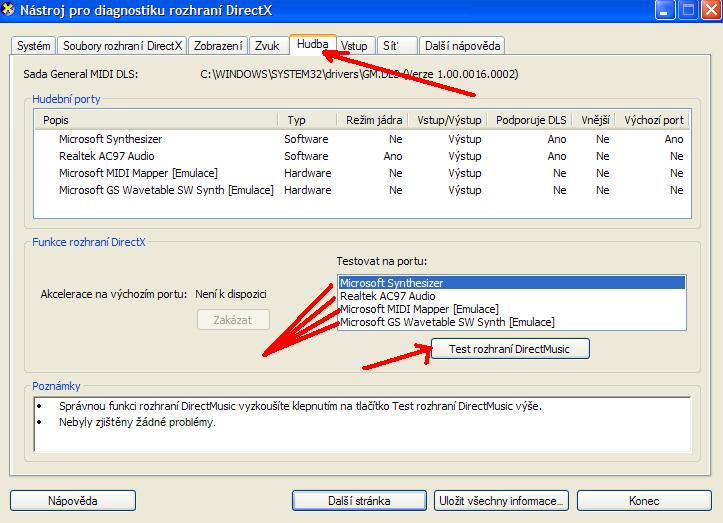Screen dimensions: 723x523
Task: Sort ports by Popis column header
Action: pyautogui.click(x=157, y=120)
